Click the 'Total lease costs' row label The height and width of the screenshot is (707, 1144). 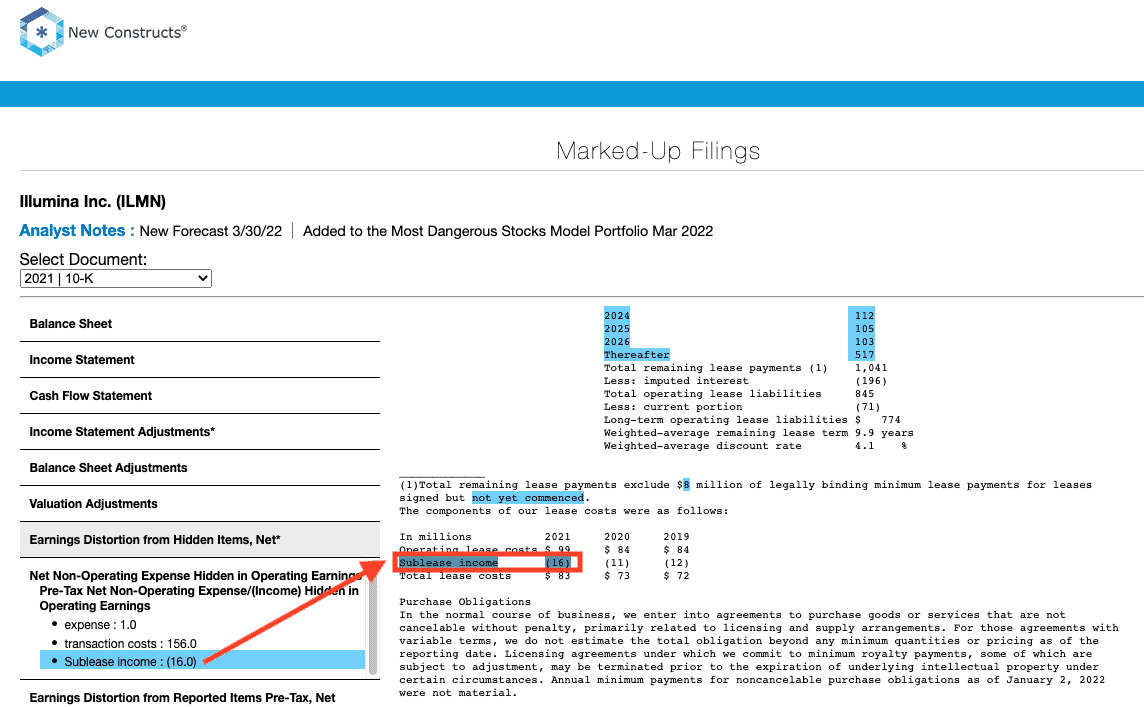point(455,576)
